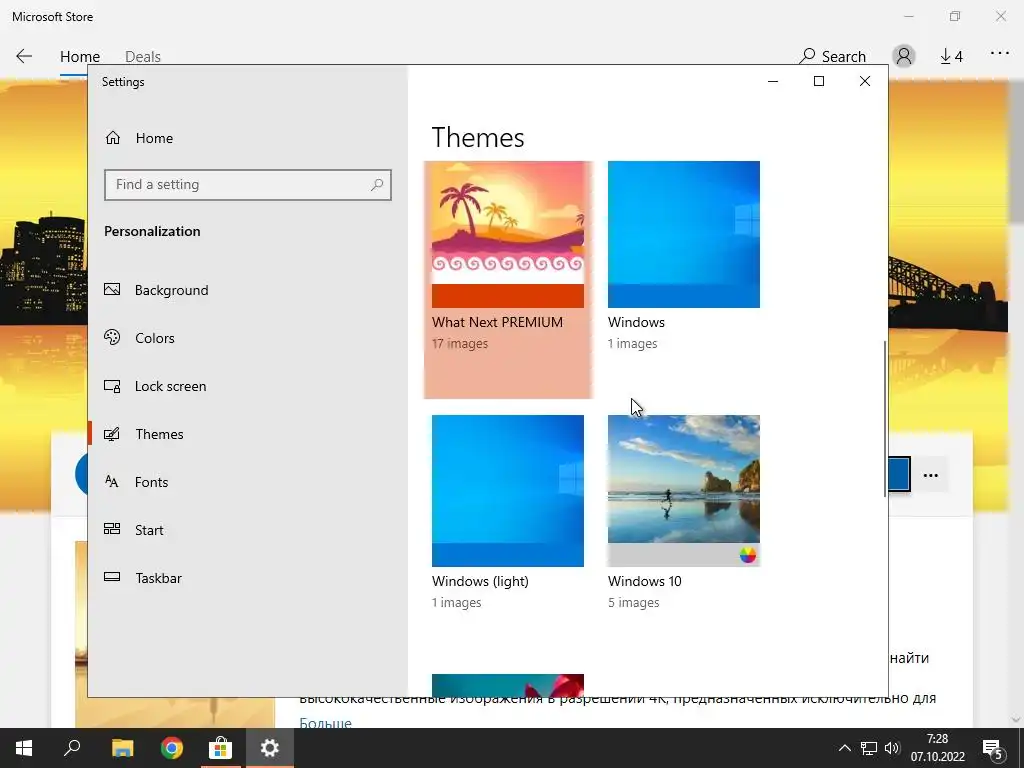Screen dimensions: 1024x768
Task: Open File Explorer from taskbar
Action: tap(122, 748)
